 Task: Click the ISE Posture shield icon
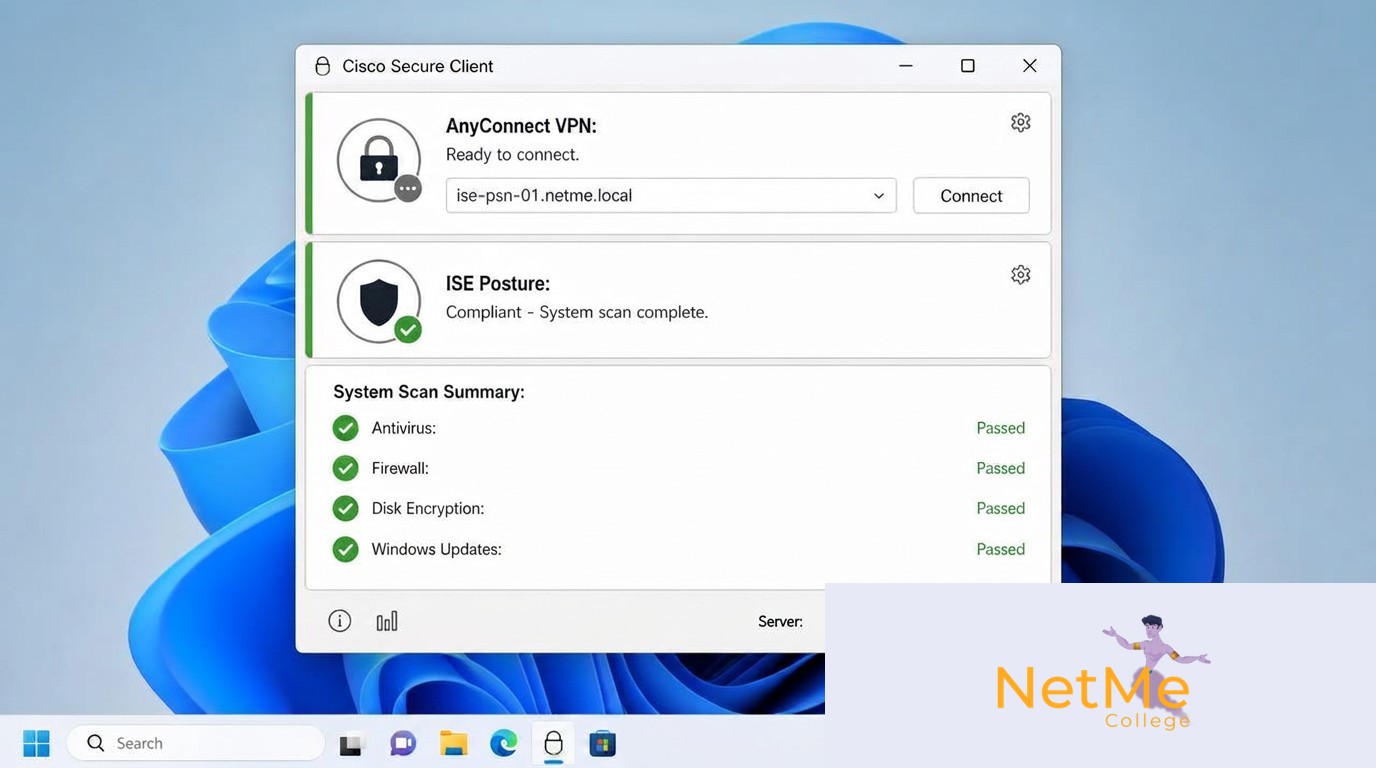[379, 302]
